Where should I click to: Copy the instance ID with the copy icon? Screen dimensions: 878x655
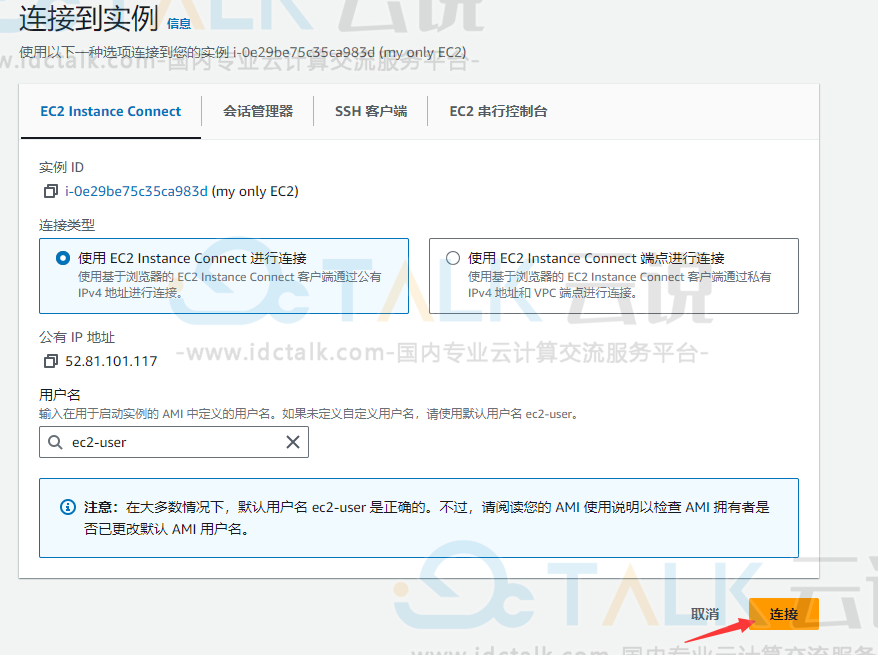[x=50, y=191]
